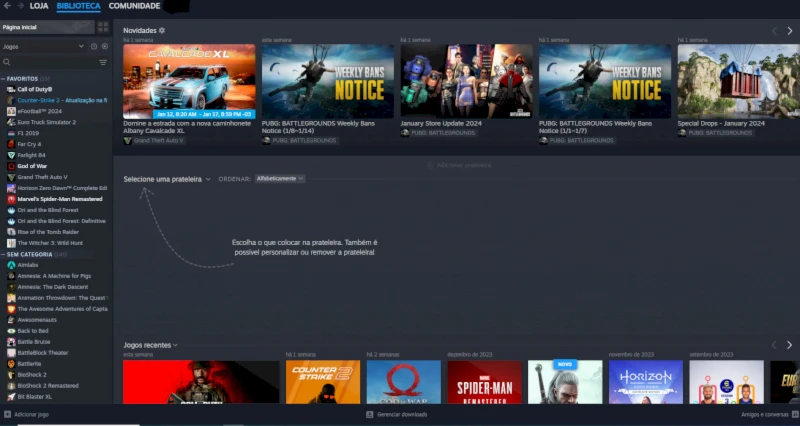Show next Novidades items with right arrow
800x426 pixels.
[789, 31]
